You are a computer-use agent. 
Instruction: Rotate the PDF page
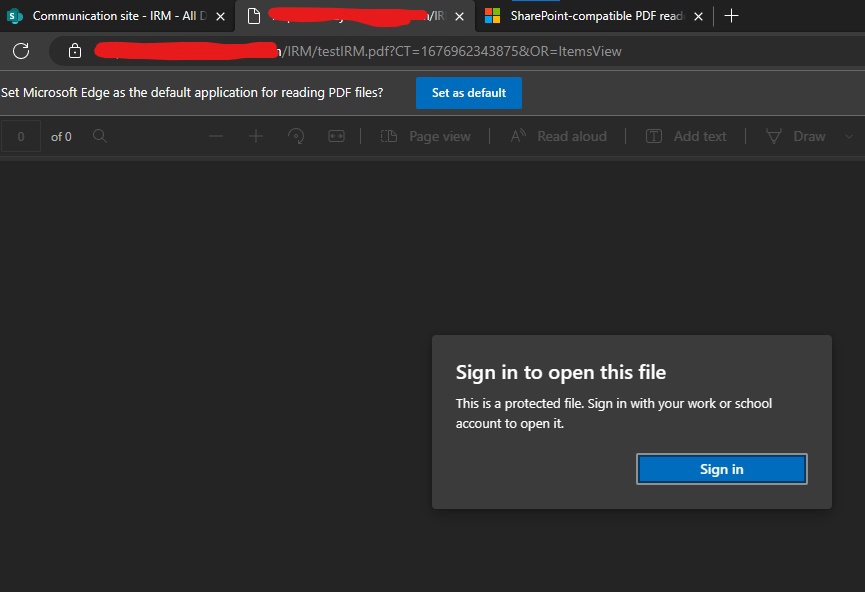click(x=296, y=136)
